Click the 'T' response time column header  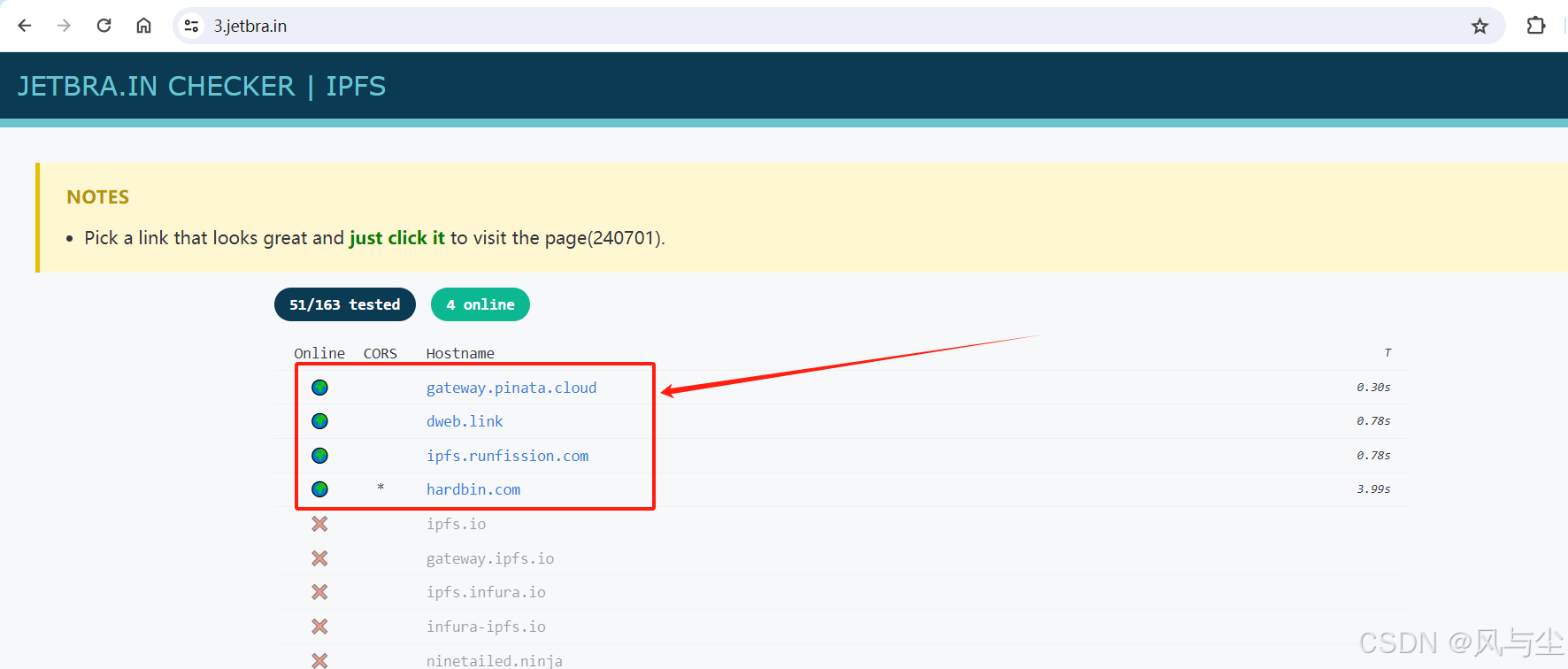click(1387, 353)
